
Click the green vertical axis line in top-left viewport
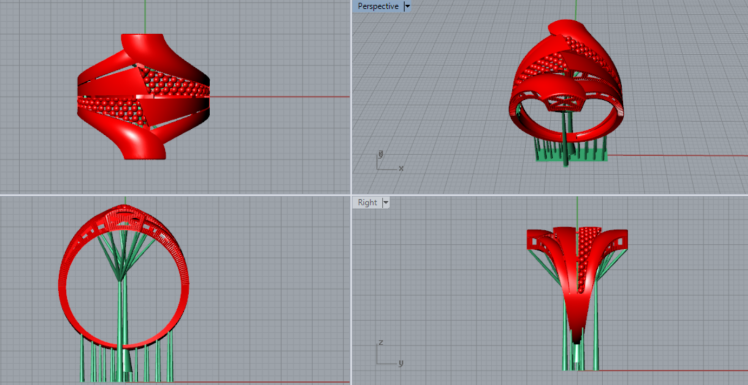point(145,17)
